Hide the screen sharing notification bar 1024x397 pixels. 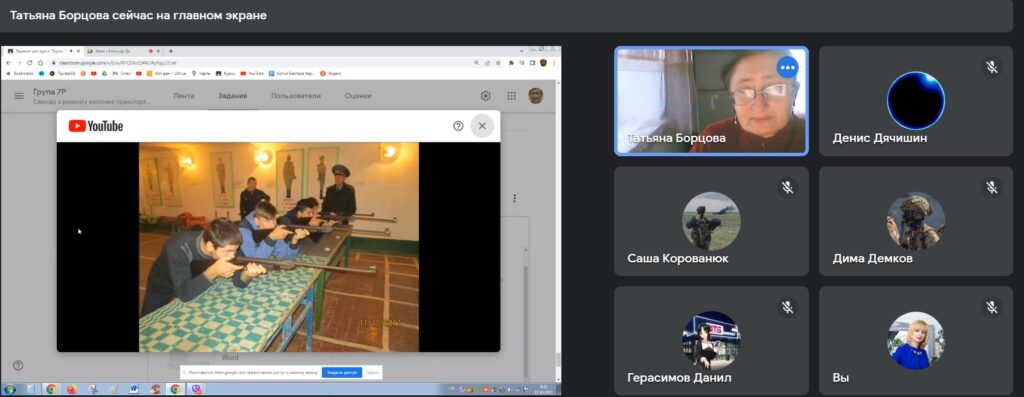[x=372, y=373]
